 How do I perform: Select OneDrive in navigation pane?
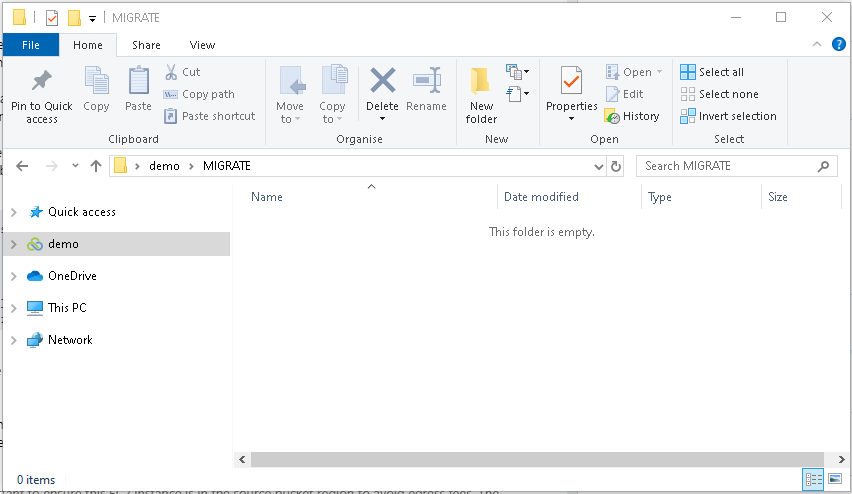tap(72, 276)
